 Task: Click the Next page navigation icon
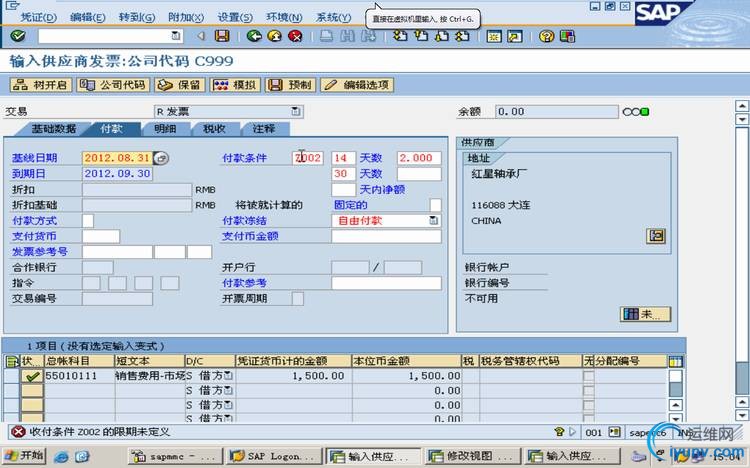point(442,36)
